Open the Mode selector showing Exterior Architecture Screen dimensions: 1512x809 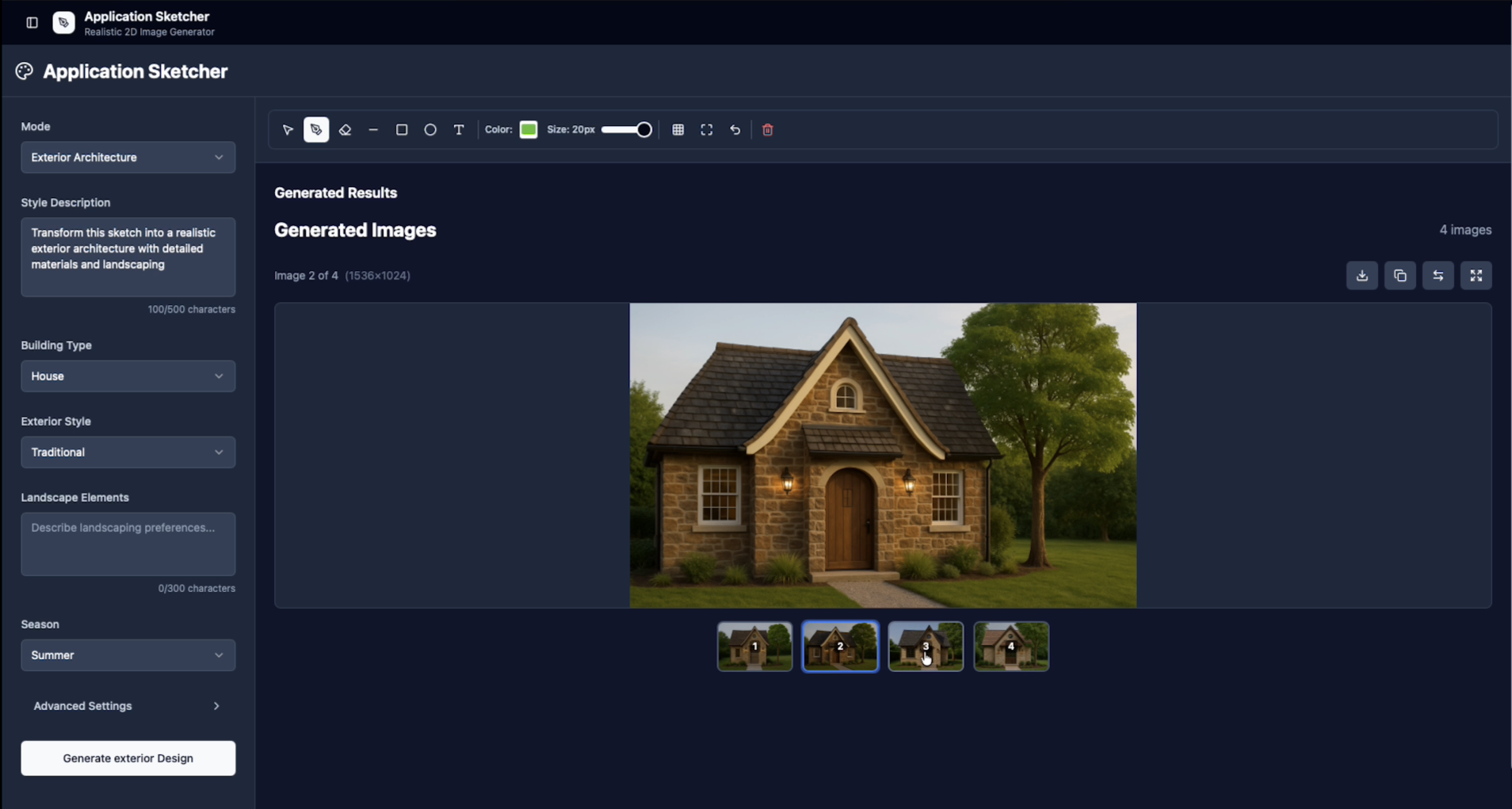[x=127, y=157]
